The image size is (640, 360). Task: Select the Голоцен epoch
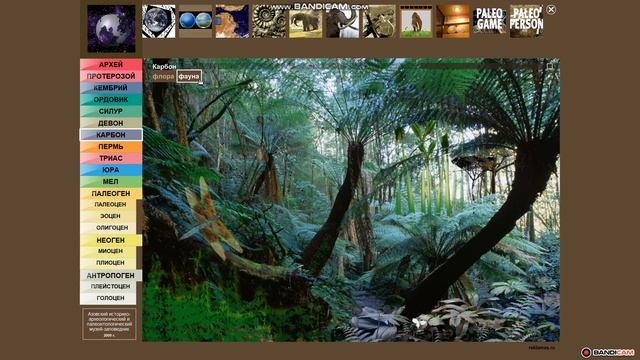pos(108,298)
